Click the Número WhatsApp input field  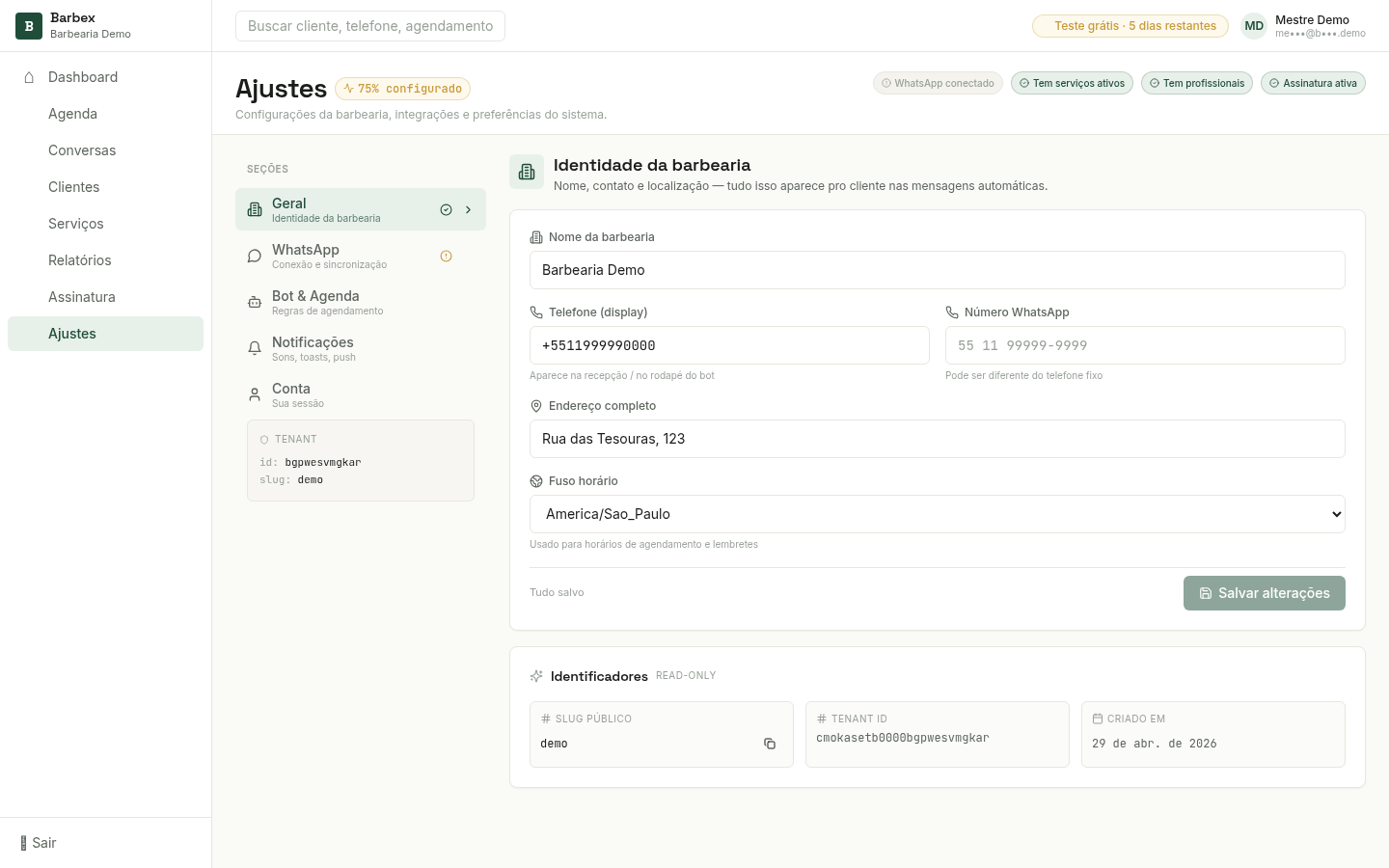(1145, 345)
